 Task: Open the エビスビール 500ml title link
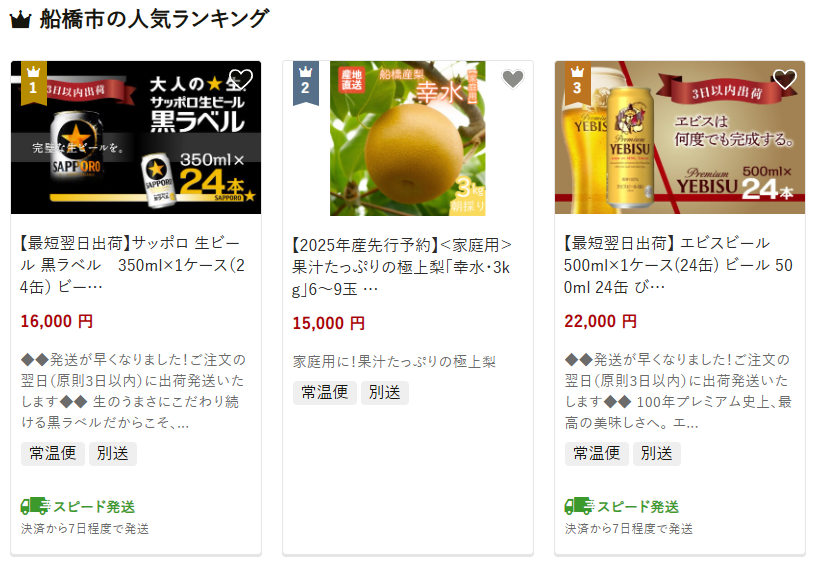[x=678, y=265]
